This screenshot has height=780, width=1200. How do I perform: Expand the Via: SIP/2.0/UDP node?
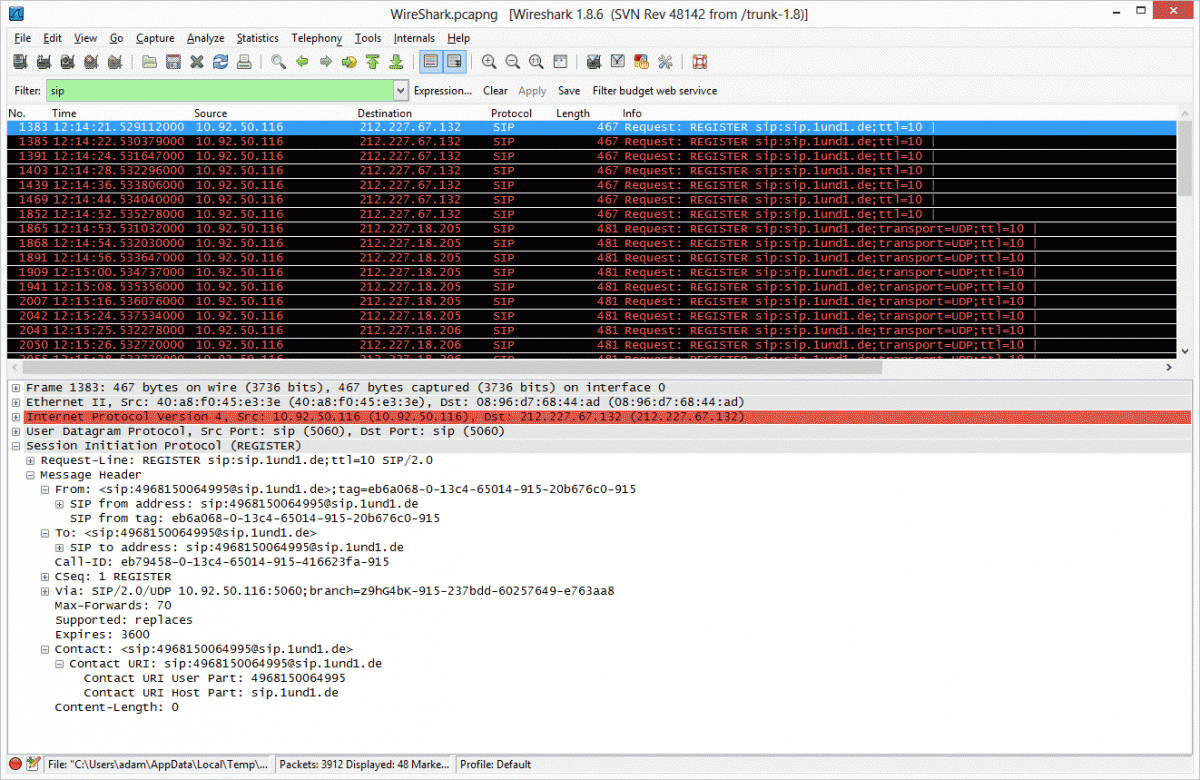click(45, 591)
